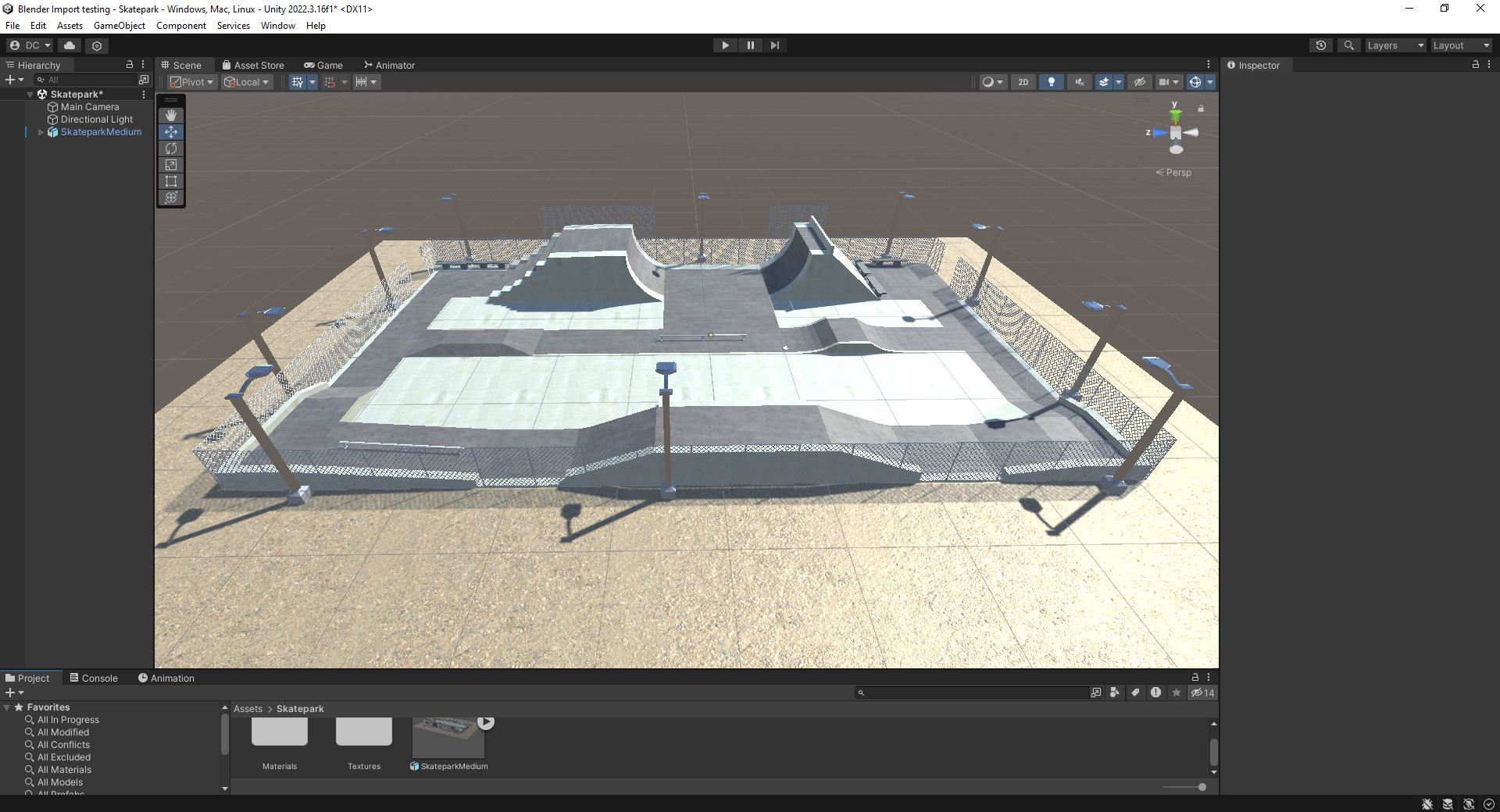The width and height of the screenshot is (1500, 812).
Task: Open Undo History button
Action: [1321, 45]
